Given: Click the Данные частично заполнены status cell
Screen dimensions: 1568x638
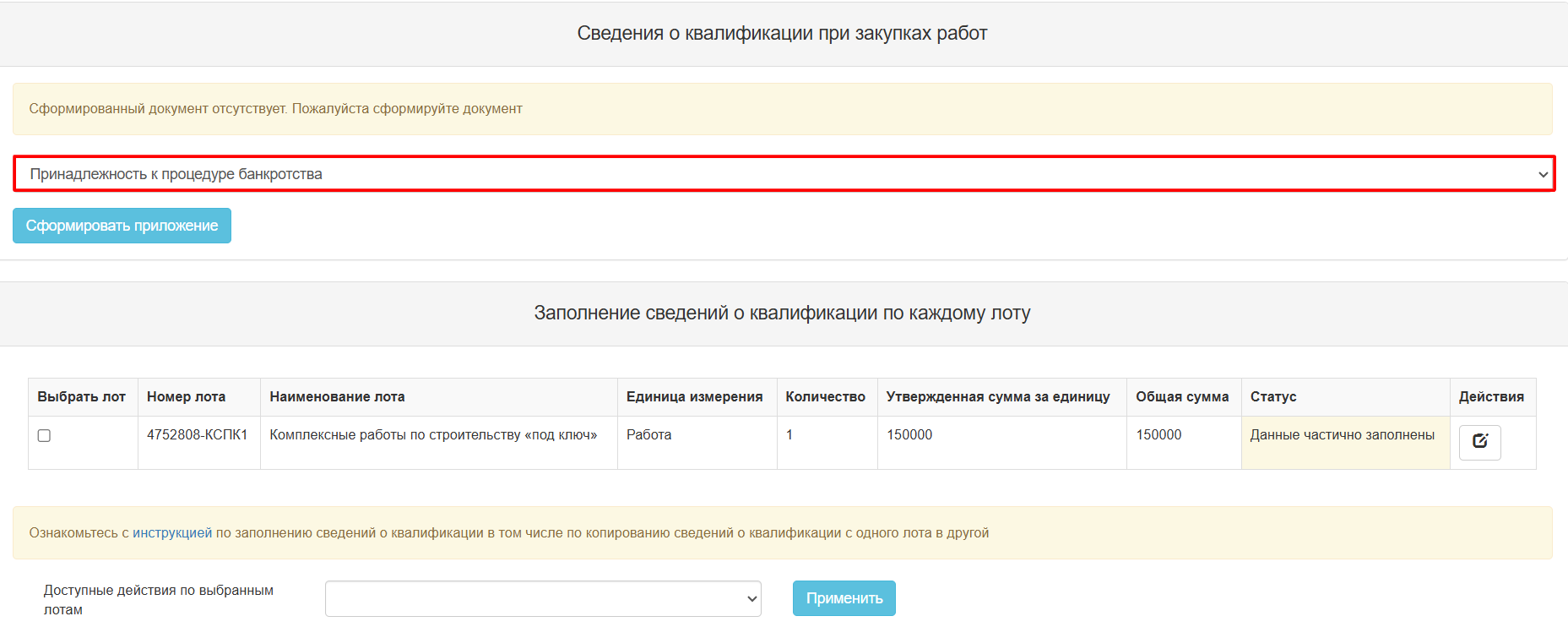Looking at the screenshot, I should 1342,435.
